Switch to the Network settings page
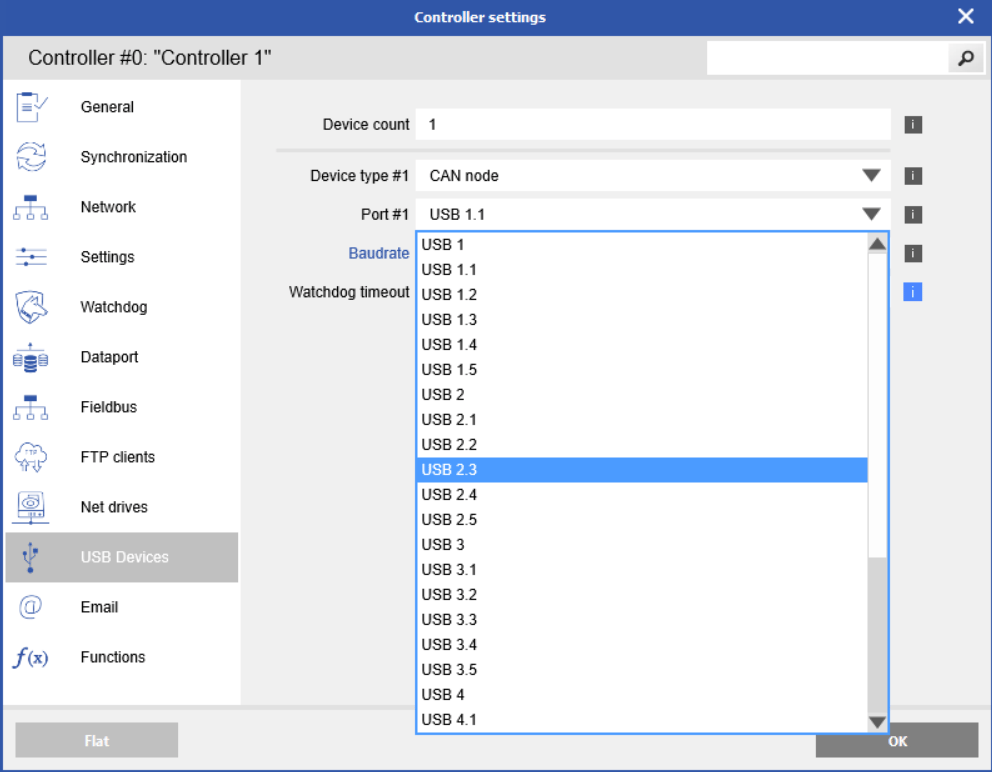The width and height of the screenshot is (992, 772). (108, 207)
